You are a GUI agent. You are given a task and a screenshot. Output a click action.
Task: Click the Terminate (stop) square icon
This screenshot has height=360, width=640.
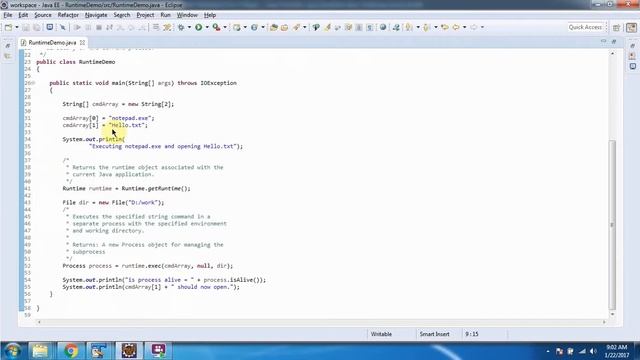click(x=99, y=27)
